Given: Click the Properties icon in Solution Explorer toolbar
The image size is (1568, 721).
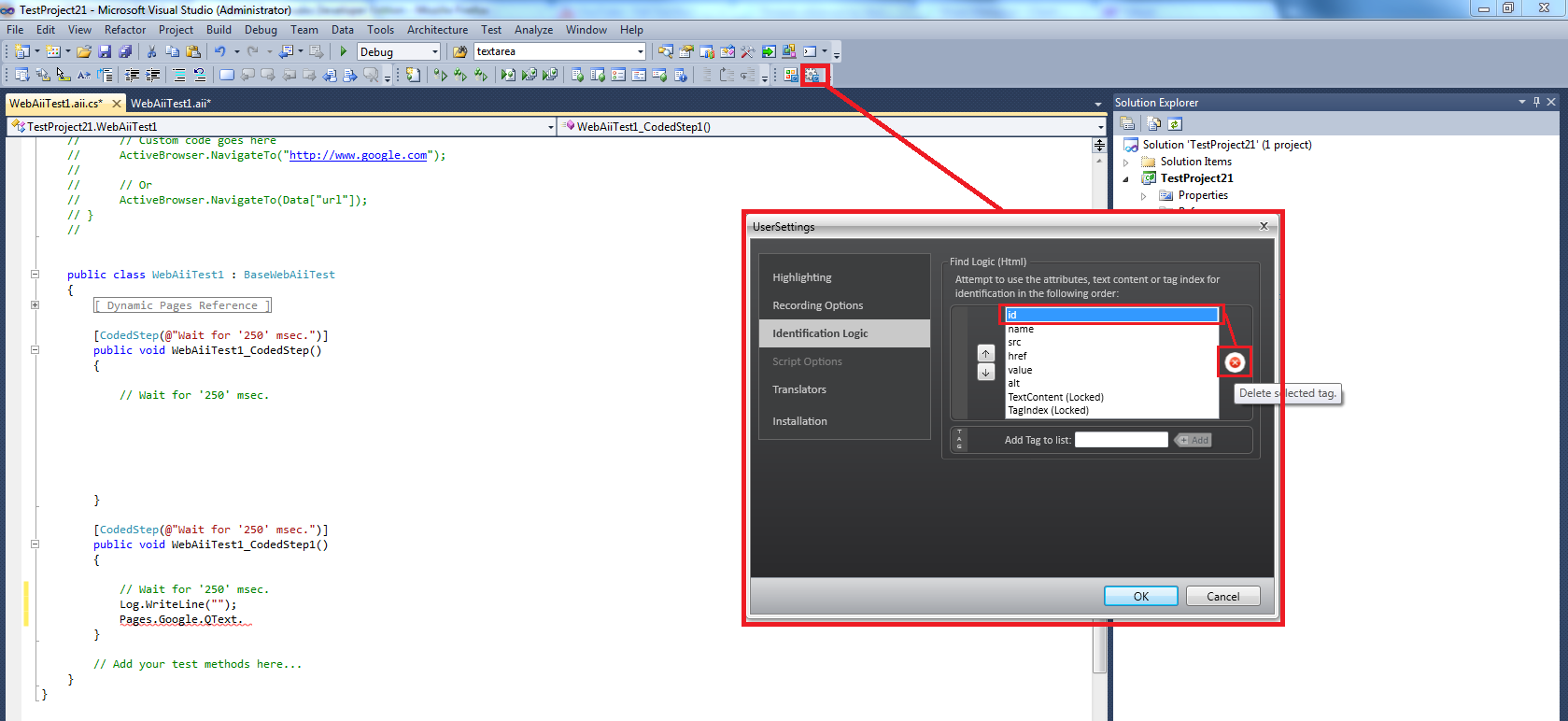Looking at the screenshot, I should (x=1127, y=123).
